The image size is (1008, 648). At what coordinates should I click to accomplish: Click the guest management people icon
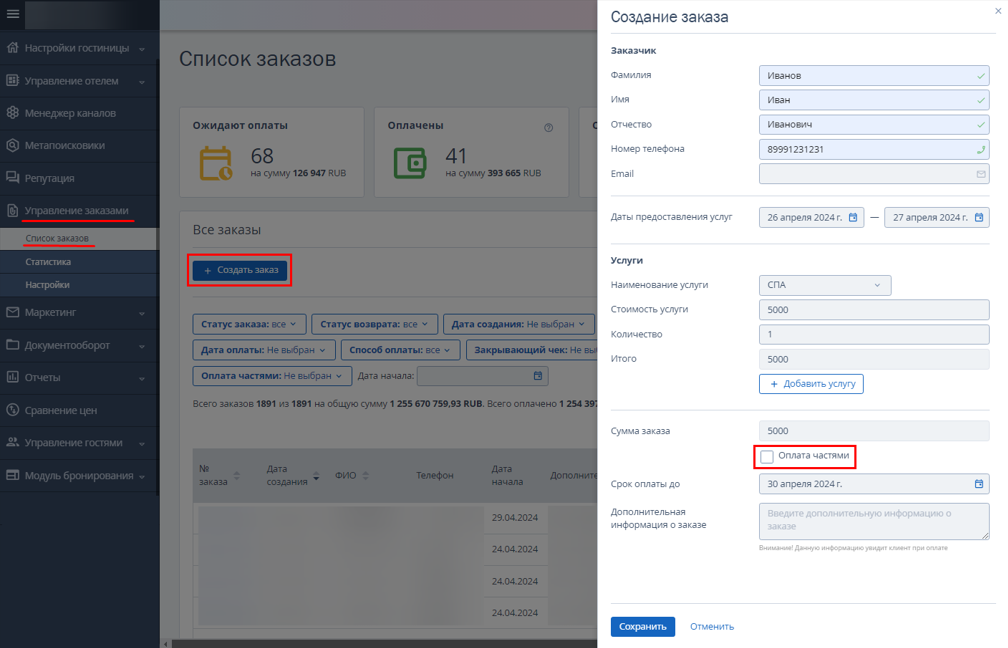[12, 442]
